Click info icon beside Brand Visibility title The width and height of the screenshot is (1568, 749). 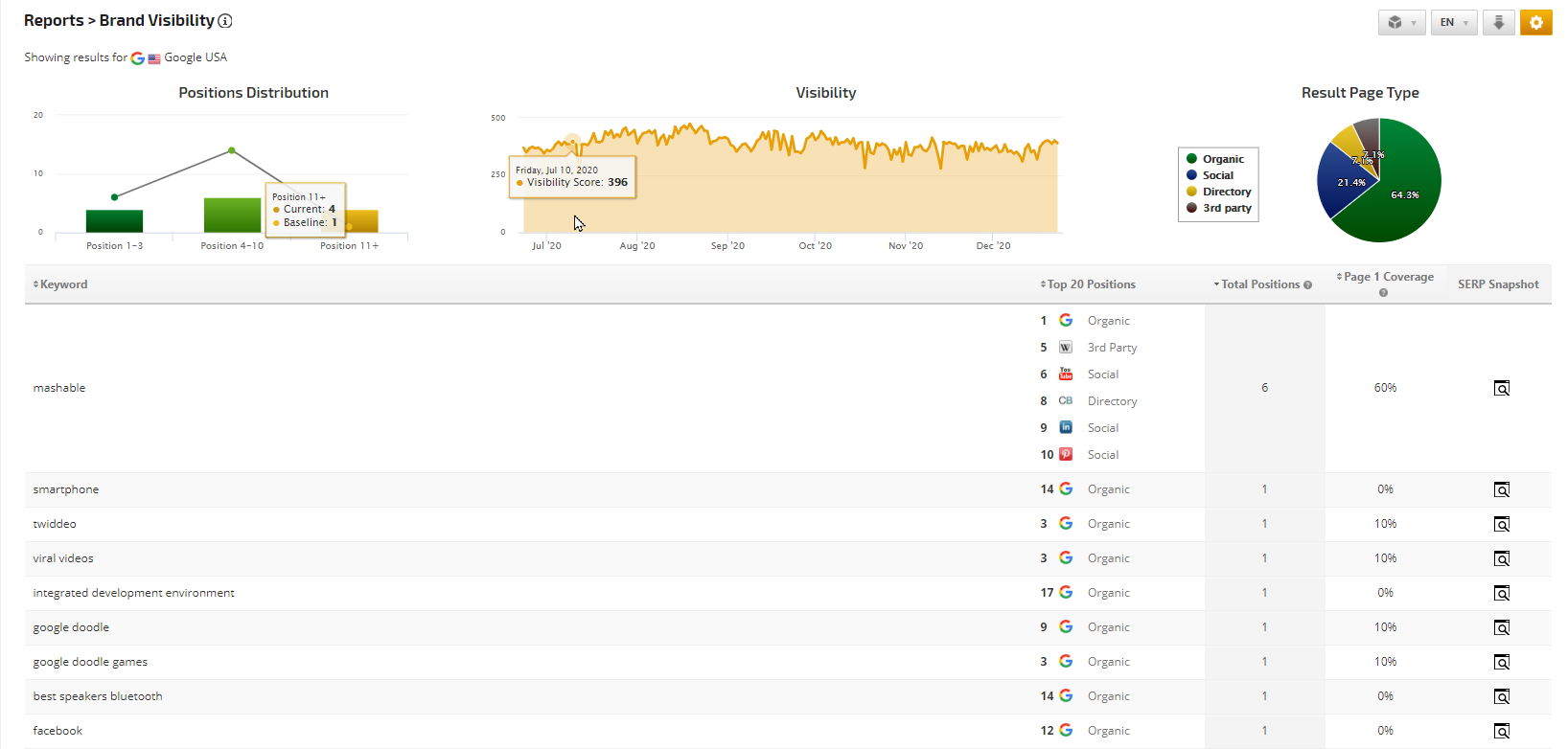click(x=225, y=21)
